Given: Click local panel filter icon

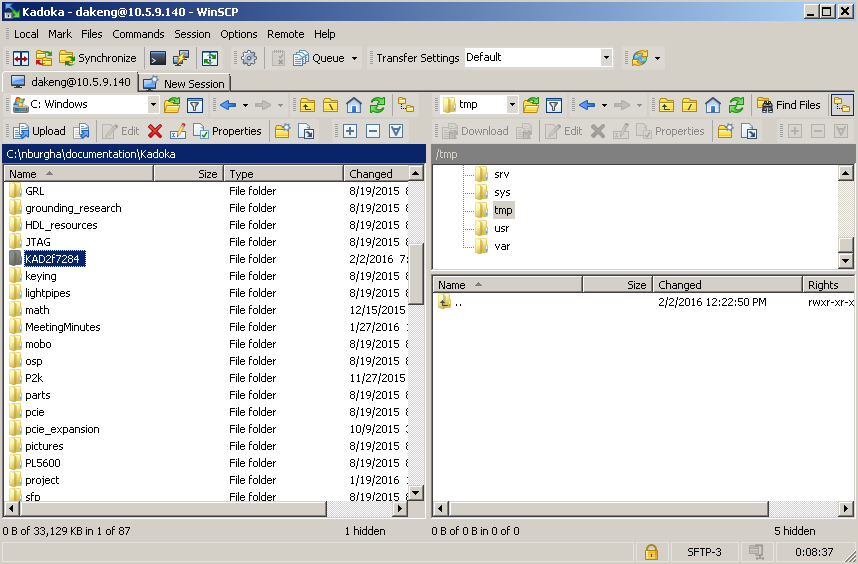Looking at the screenshot, I should [195, 105].
